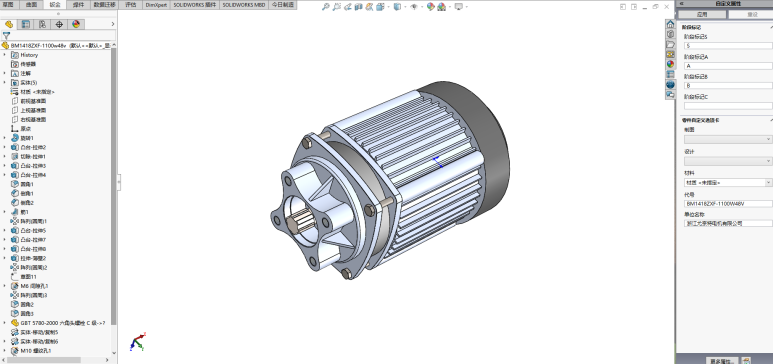Collapse the 阶段标记 section
The width and height of the screenshot is (773, 364).
pos(771,27)
